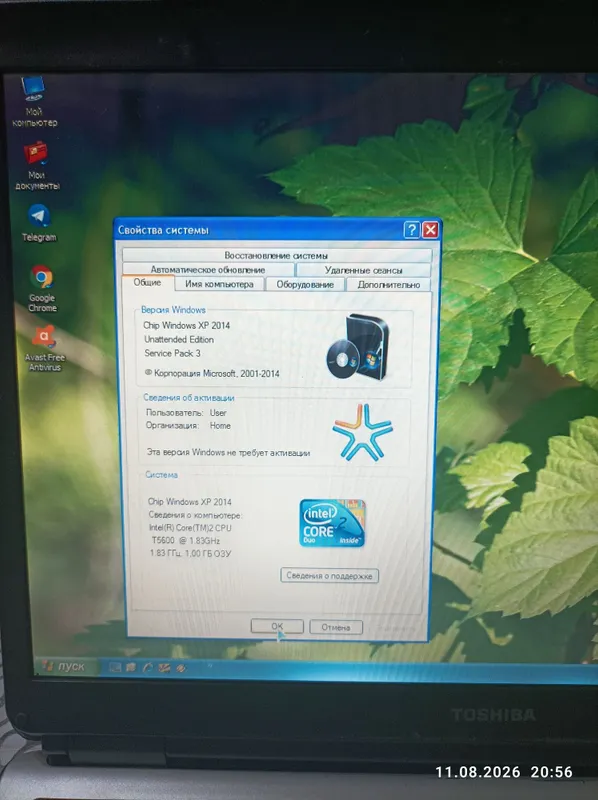Click the blue star activation logo
Viewport: 598px width, 800px height.
click(363, 432)
